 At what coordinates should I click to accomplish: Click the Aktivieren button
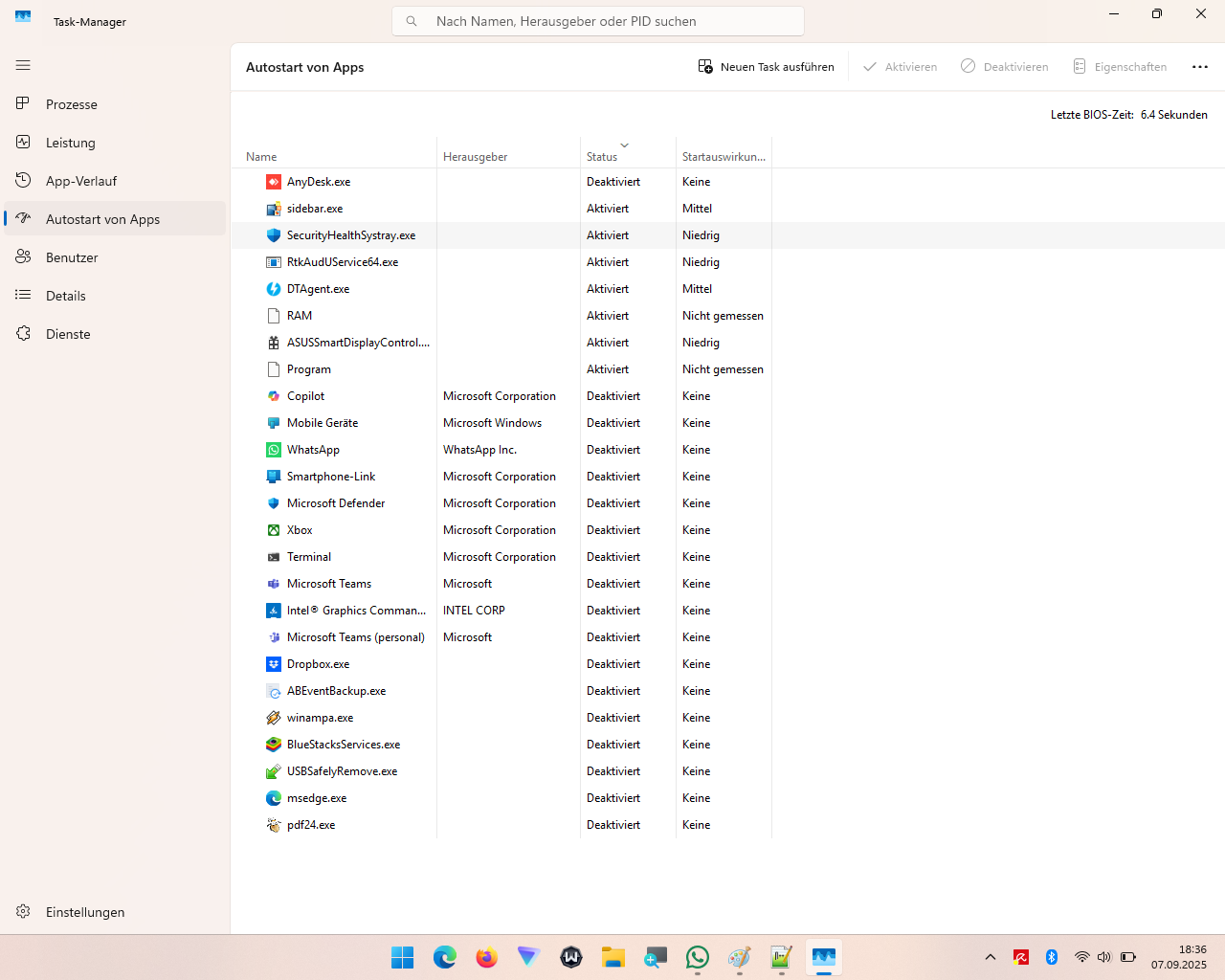click(900, 67)
